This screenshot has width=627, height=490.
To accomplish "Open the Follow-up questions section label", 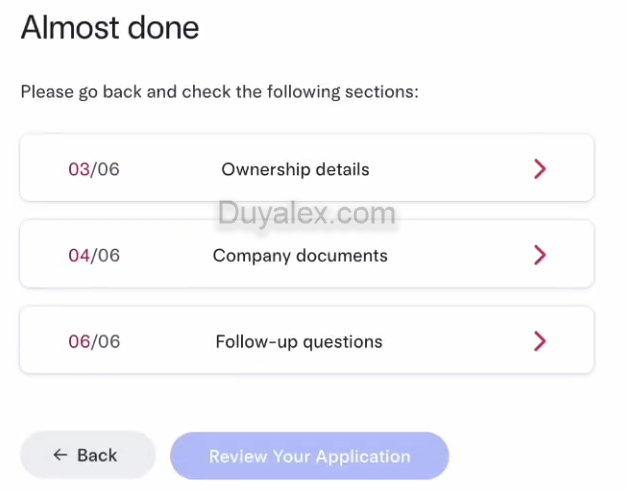I will (x=299, y=341).
